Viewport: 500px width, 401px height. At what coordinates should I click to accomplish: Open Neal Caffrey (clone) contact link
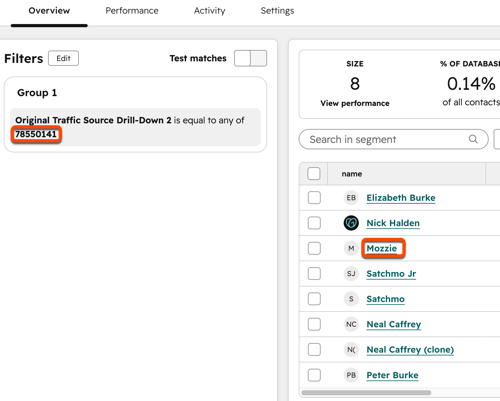coord(410,350)
